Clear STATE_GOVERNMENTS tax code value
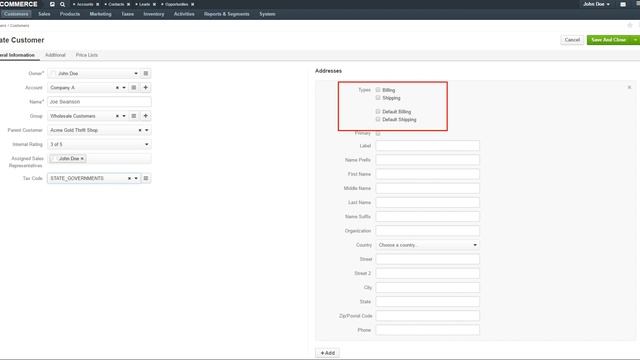The image size is (640, 360). click(x=129, y=178)
